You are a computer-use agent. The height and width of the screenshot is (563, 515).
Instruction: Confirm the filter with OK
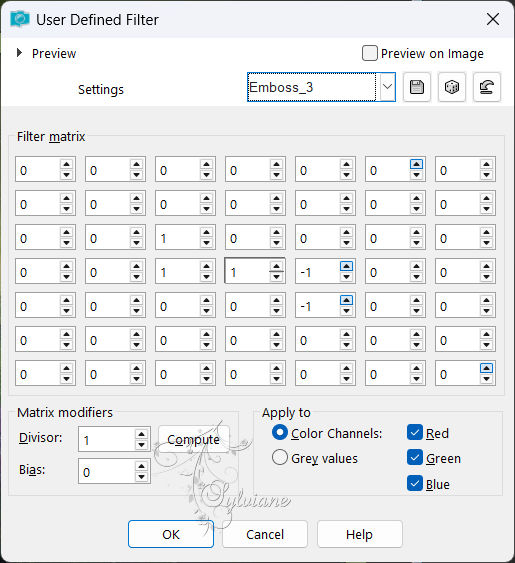(x=171, y=534)
